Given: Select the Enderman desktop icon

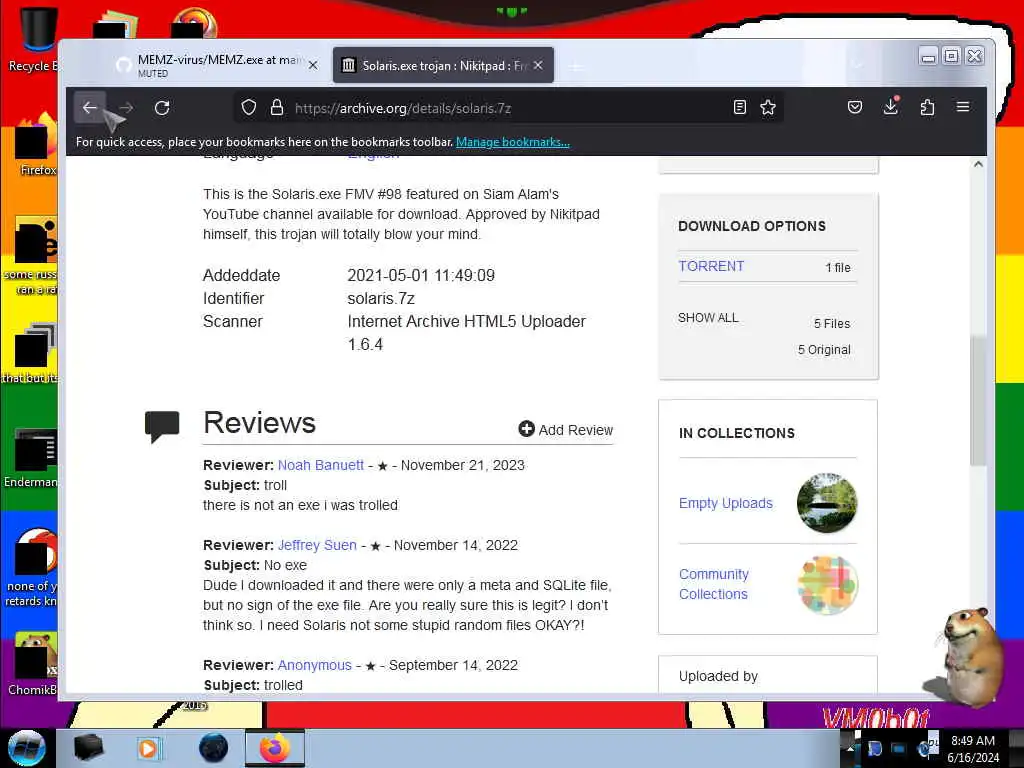Looking at the screenshot, I should click(x=31, y=458).
